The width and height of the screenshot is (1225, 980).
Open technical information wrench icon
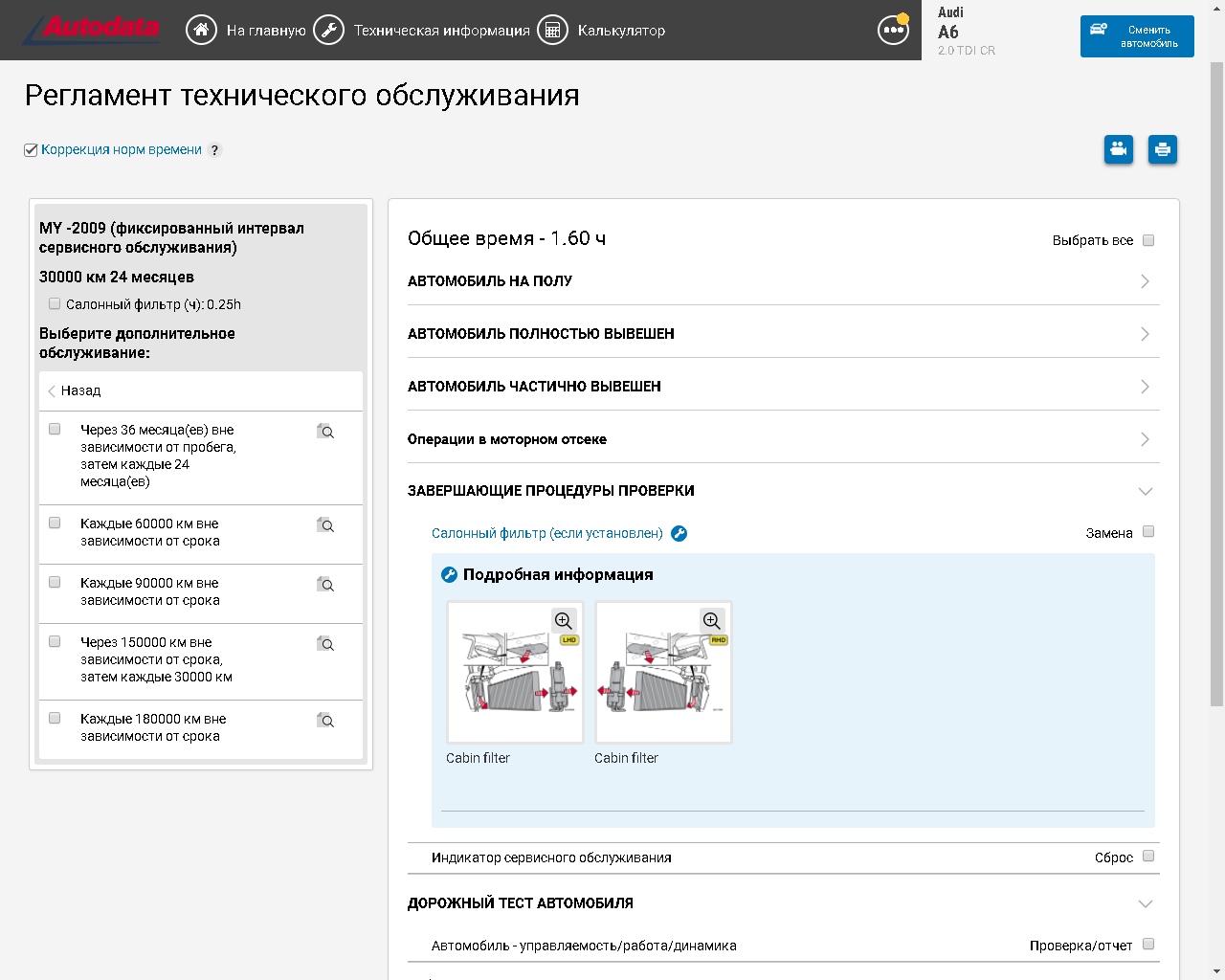coord(329,30)
